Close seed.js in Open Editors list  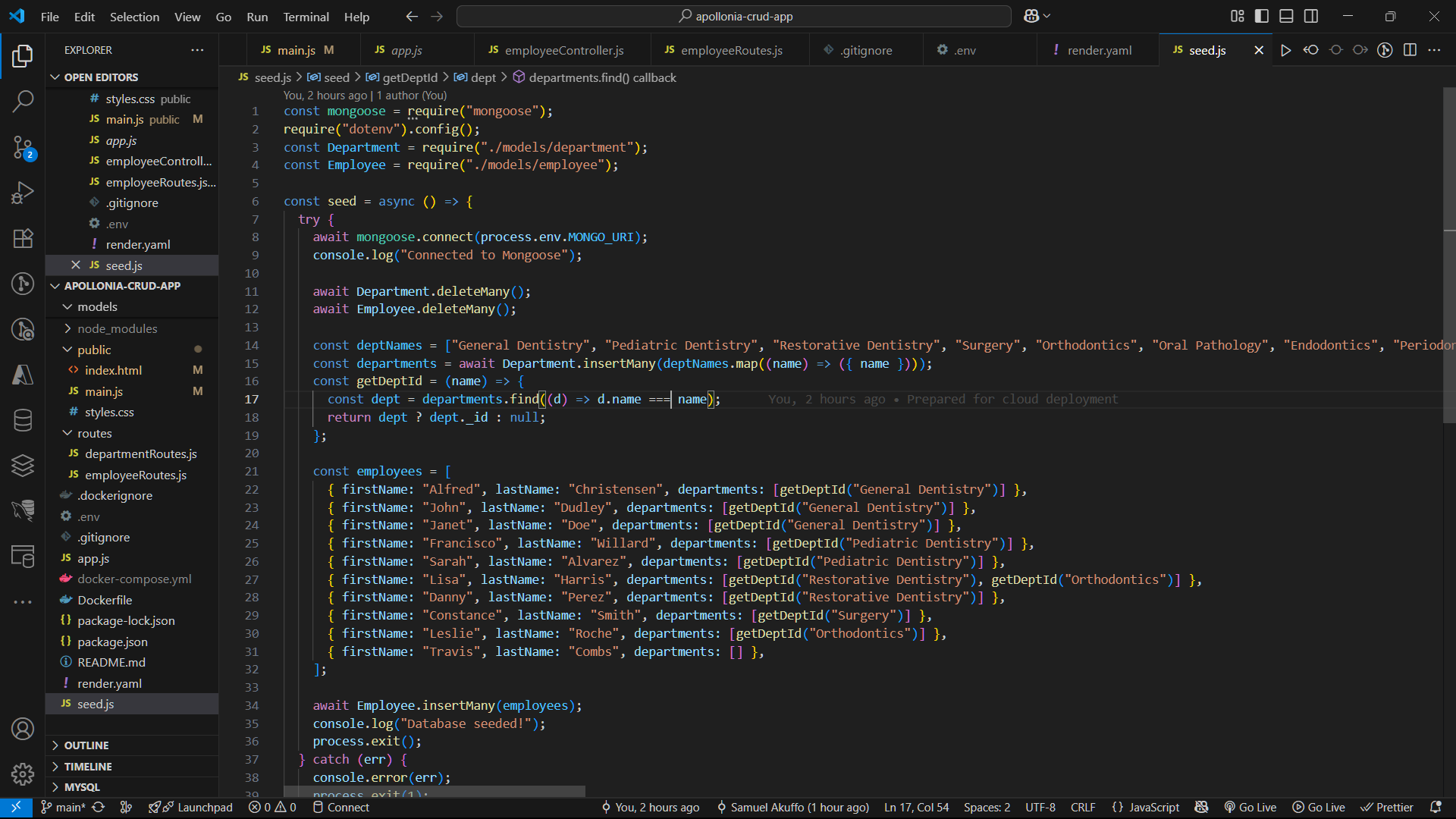[76, 265]
